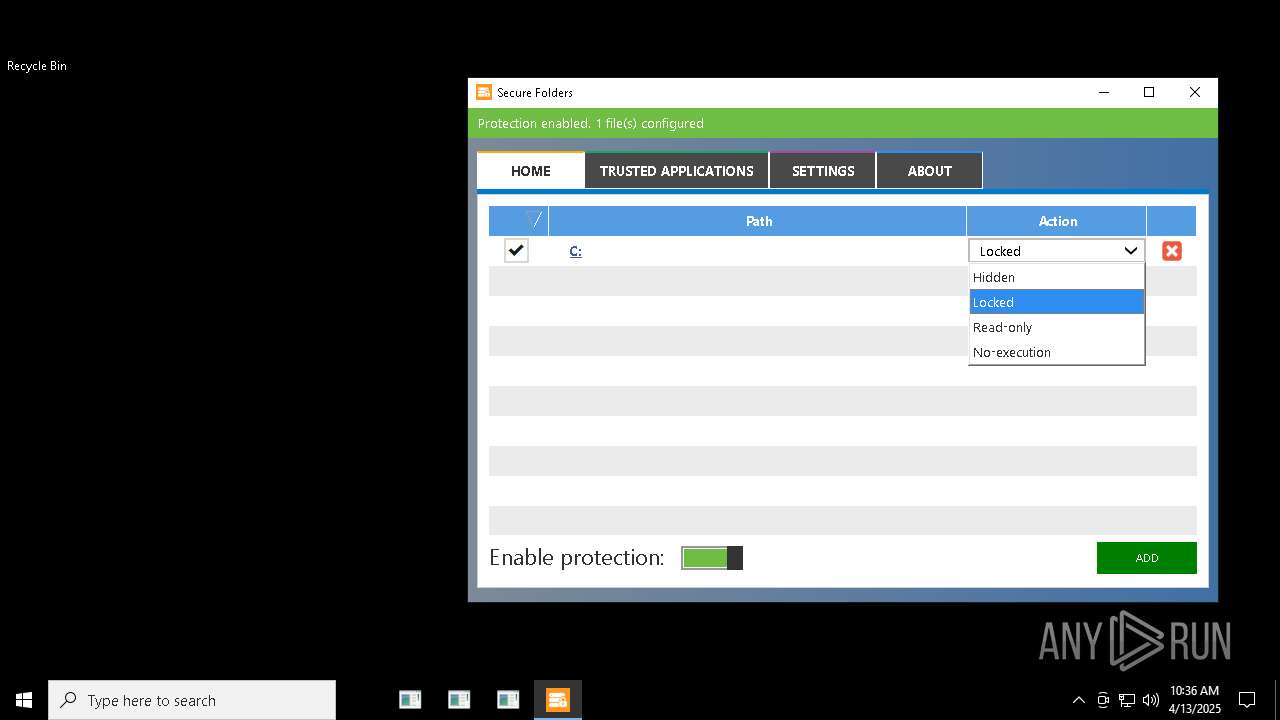Remove the C: entry with red X
1280x720 pixels.
(x=1171, y=251)
